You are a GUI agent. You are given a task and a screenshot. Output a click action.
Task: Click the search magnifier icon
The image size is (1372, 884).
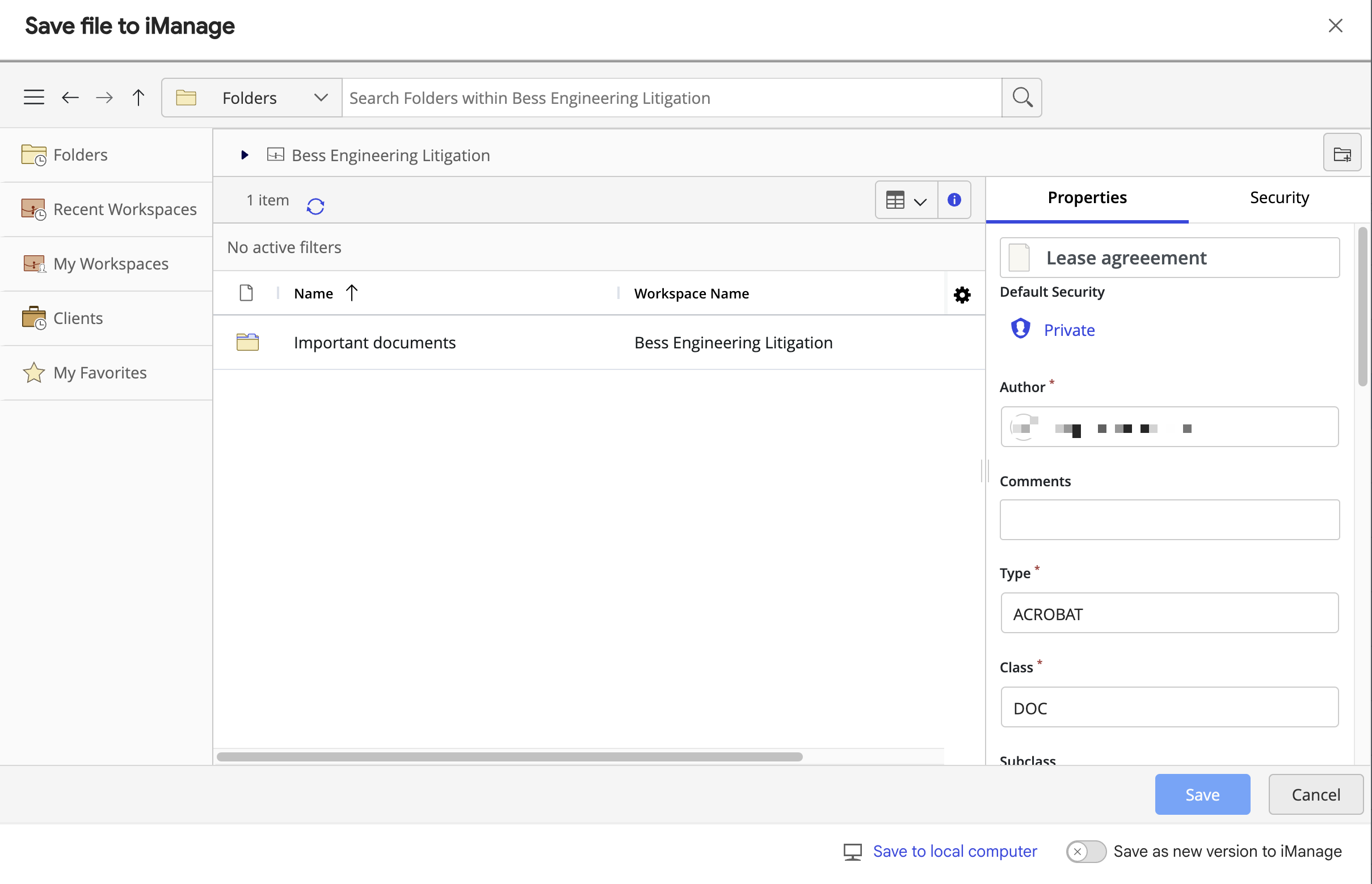[x=1022, y=98]
